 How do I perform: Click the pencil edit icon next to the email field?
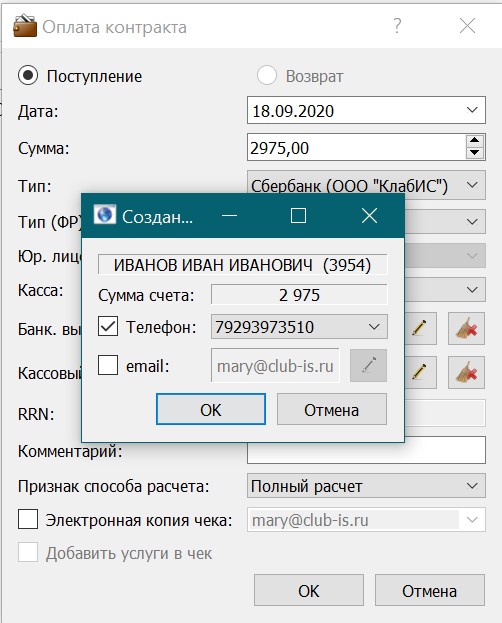tap(368, 366)
